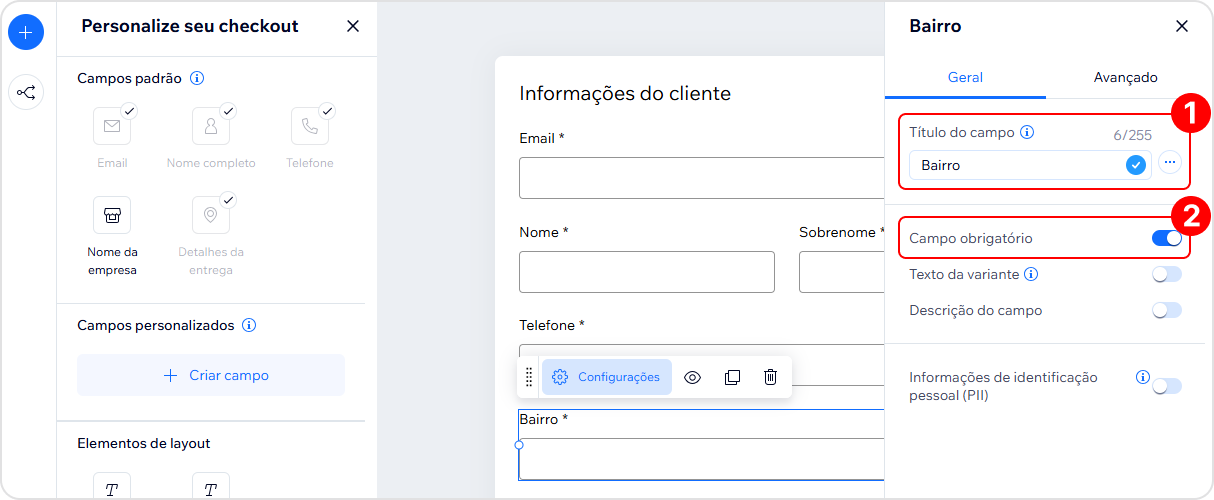
Task: Open info tooltip next to Campos personalizados
Action: point(250,325)
